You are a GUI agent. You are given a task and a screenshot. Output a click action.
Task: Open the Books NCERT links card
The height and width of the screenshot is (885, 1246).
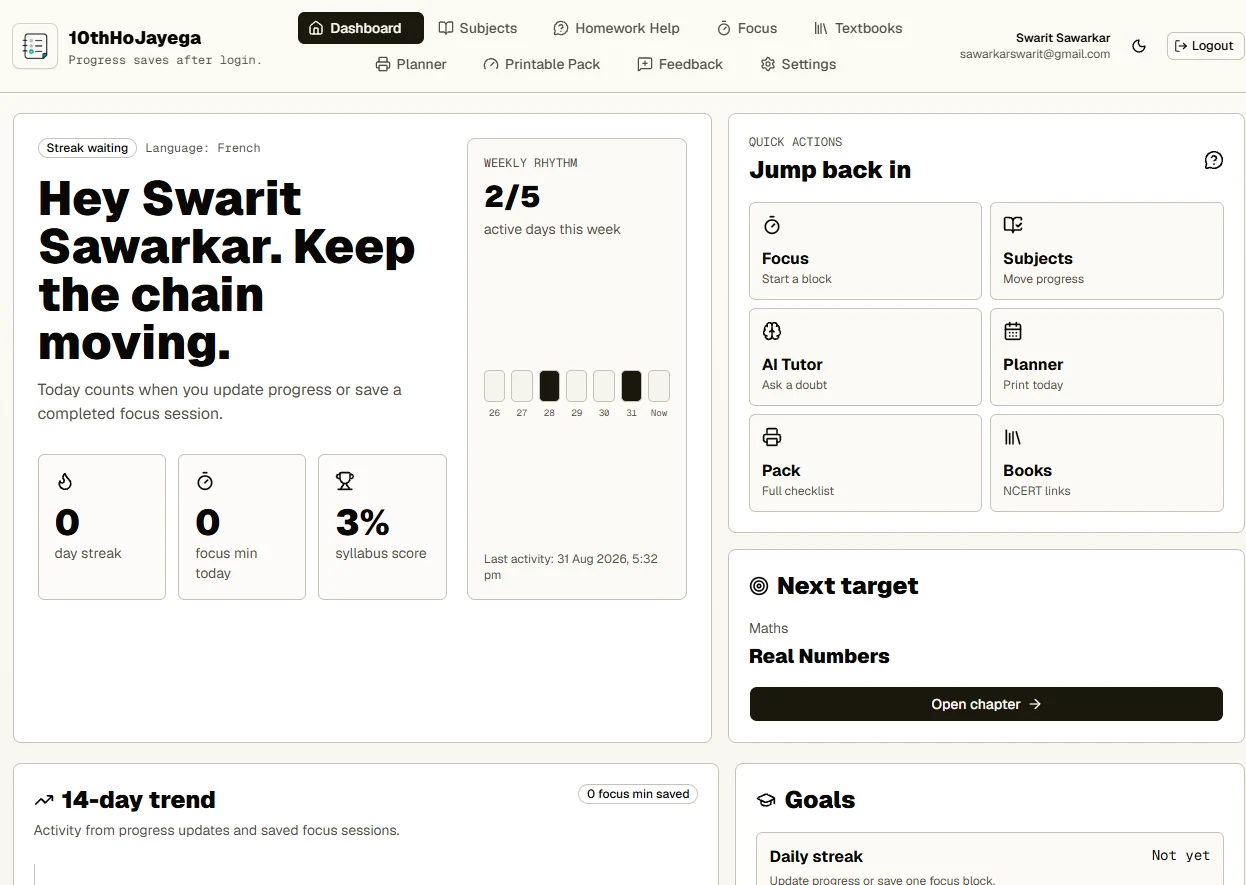click(1107, 463)
